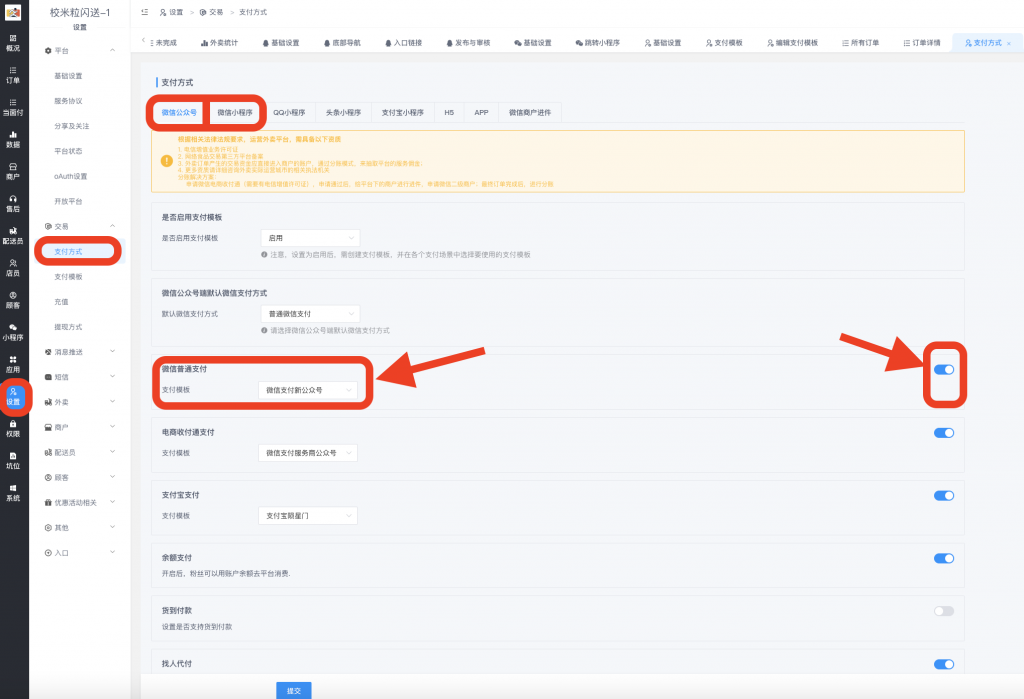Click the 权限 permissions lock icon

(x=13, y=428)
